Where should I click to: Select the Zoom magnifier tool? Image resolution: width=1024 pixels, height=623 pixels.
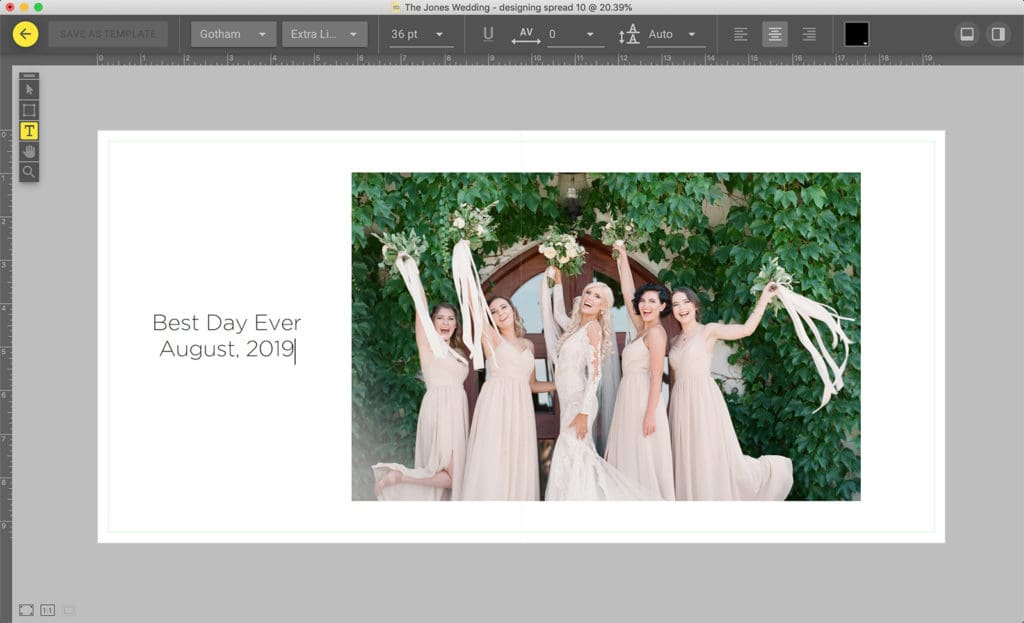[x=29, y=171]
